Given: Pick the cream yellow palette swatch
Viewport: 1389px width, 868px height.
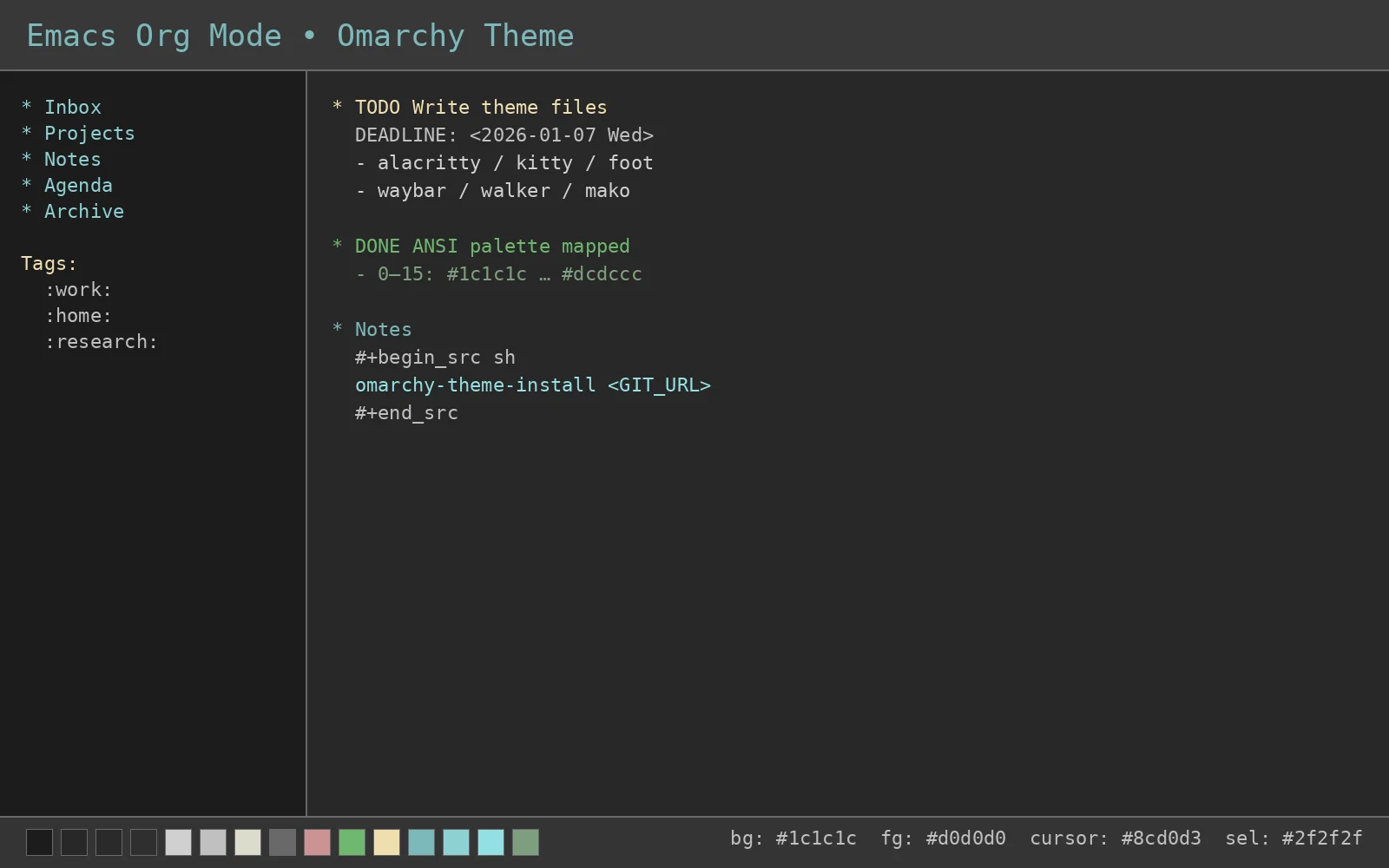Looking at the screenshot, I should point(386,842).
